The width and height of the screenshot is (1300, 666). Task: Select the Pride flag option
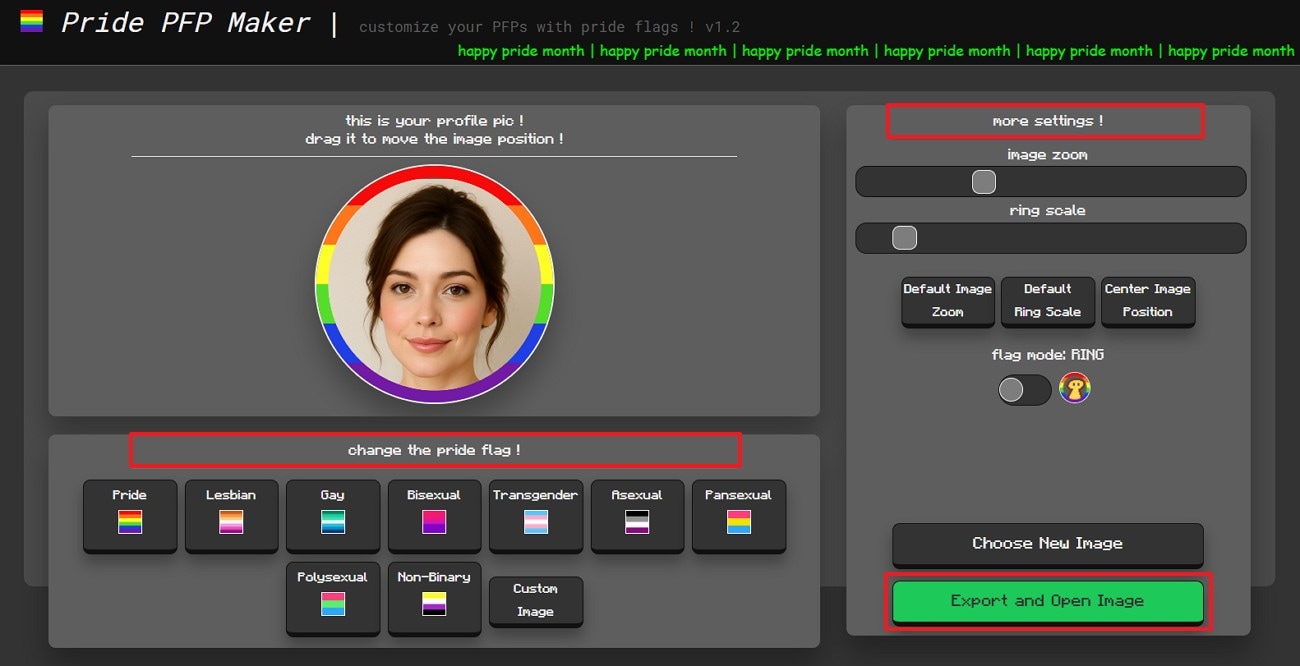[x=130, y=515]
